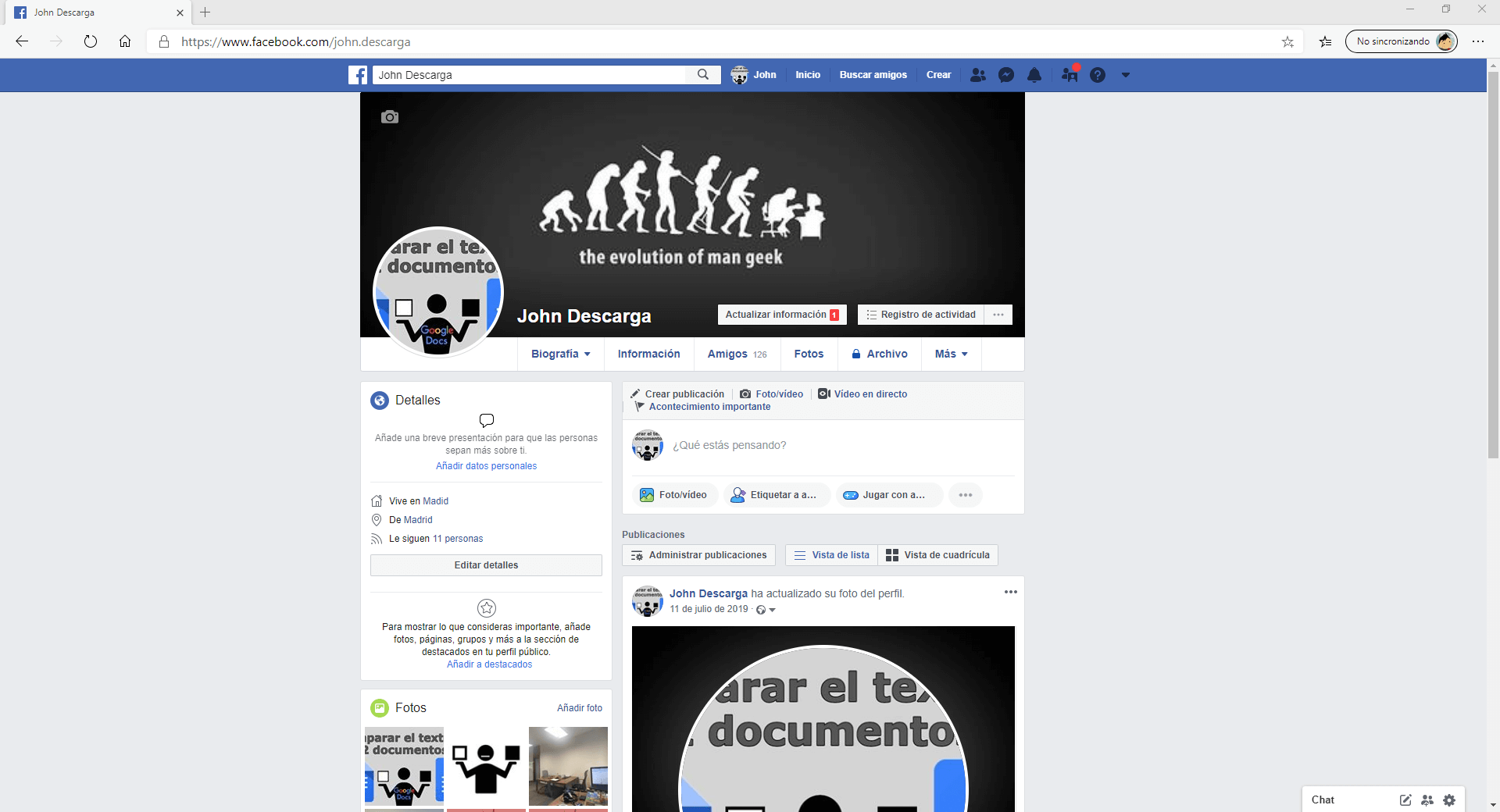Screen dimensions: 1500x812
Task: Expand the account menu arrow in navbar
Action: pos(1126,75)
